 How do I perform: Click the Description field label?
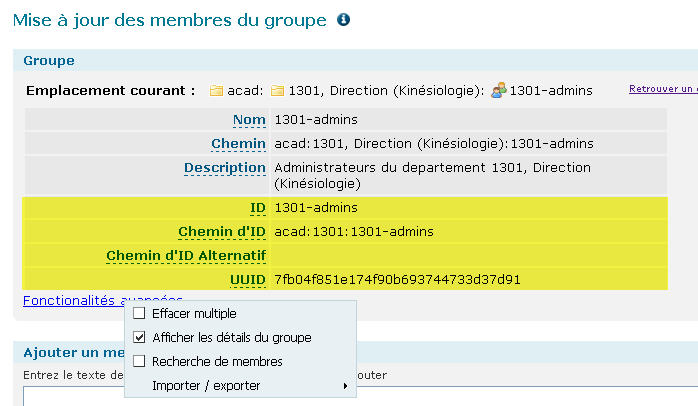point(225,168)
